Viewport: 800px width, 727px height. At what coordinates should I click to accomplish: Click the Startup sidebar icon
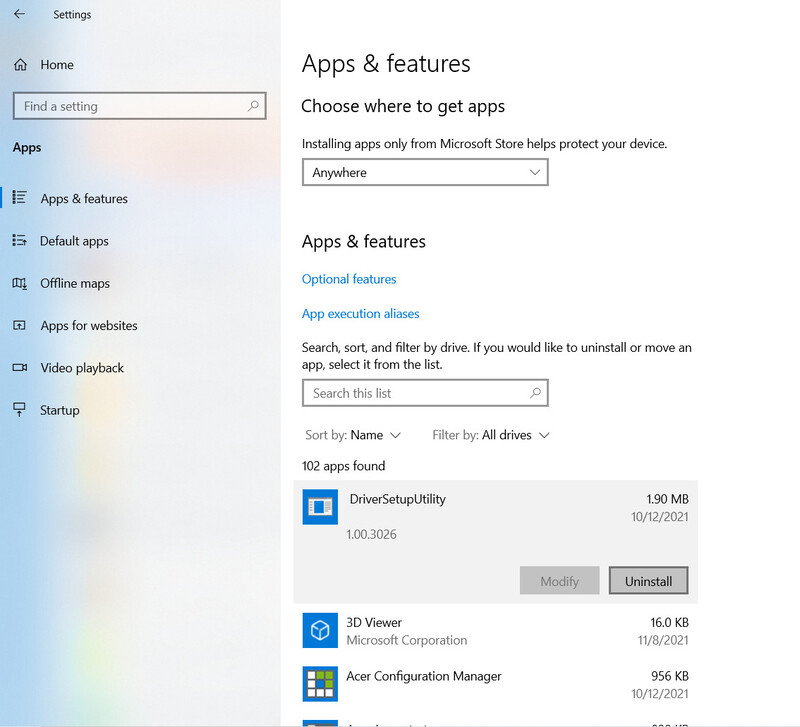tap(19, 409)
